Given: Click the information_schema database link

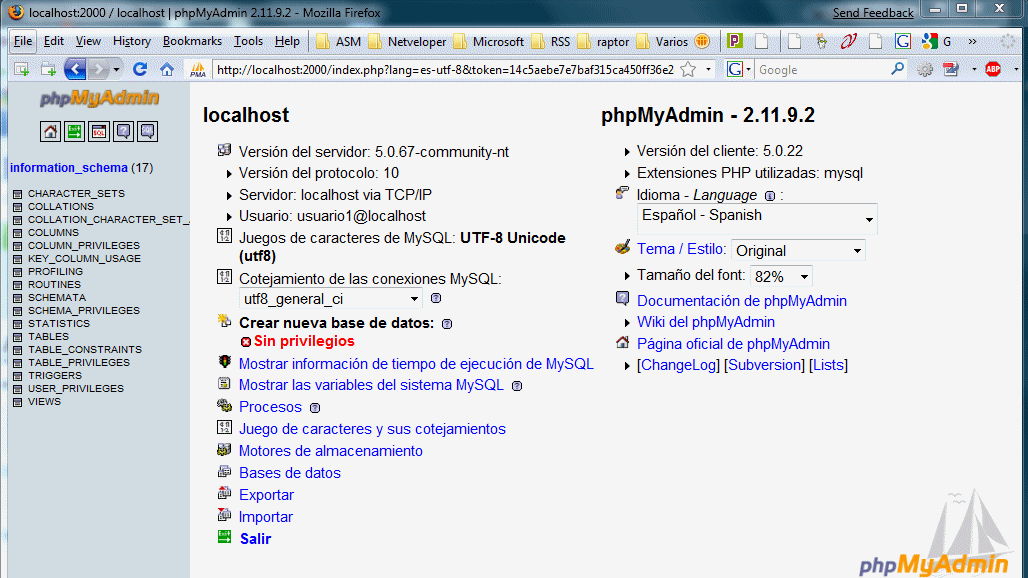Looking at the screenshot, I should coord(69,168).
